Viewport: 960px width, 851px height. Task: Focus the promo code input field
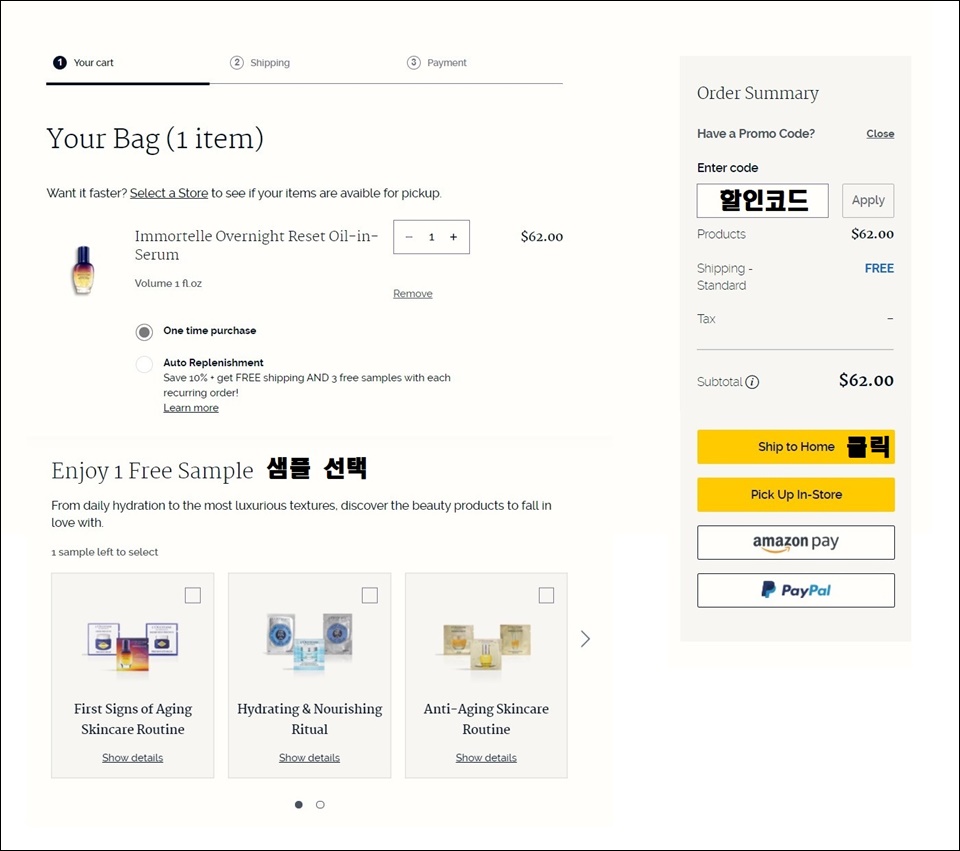763,200
